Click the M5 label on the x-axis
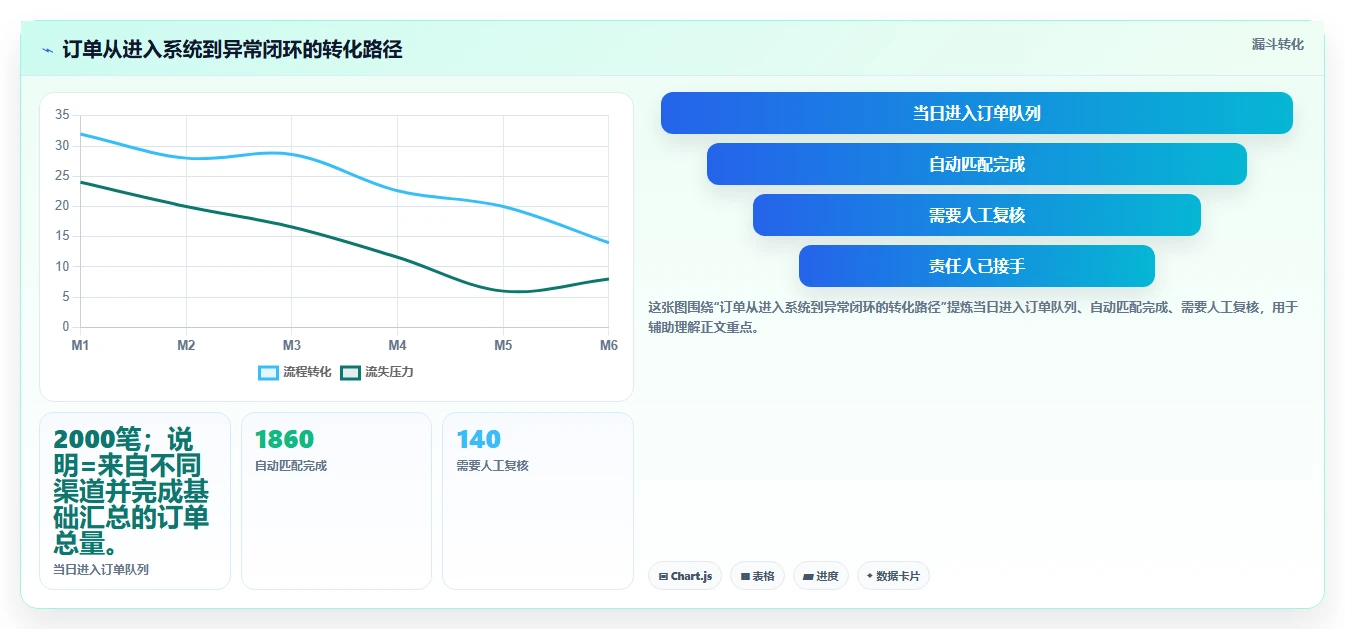Viewport: 1345px width, 629px height. pyautogui.click(x=503, y=345)
